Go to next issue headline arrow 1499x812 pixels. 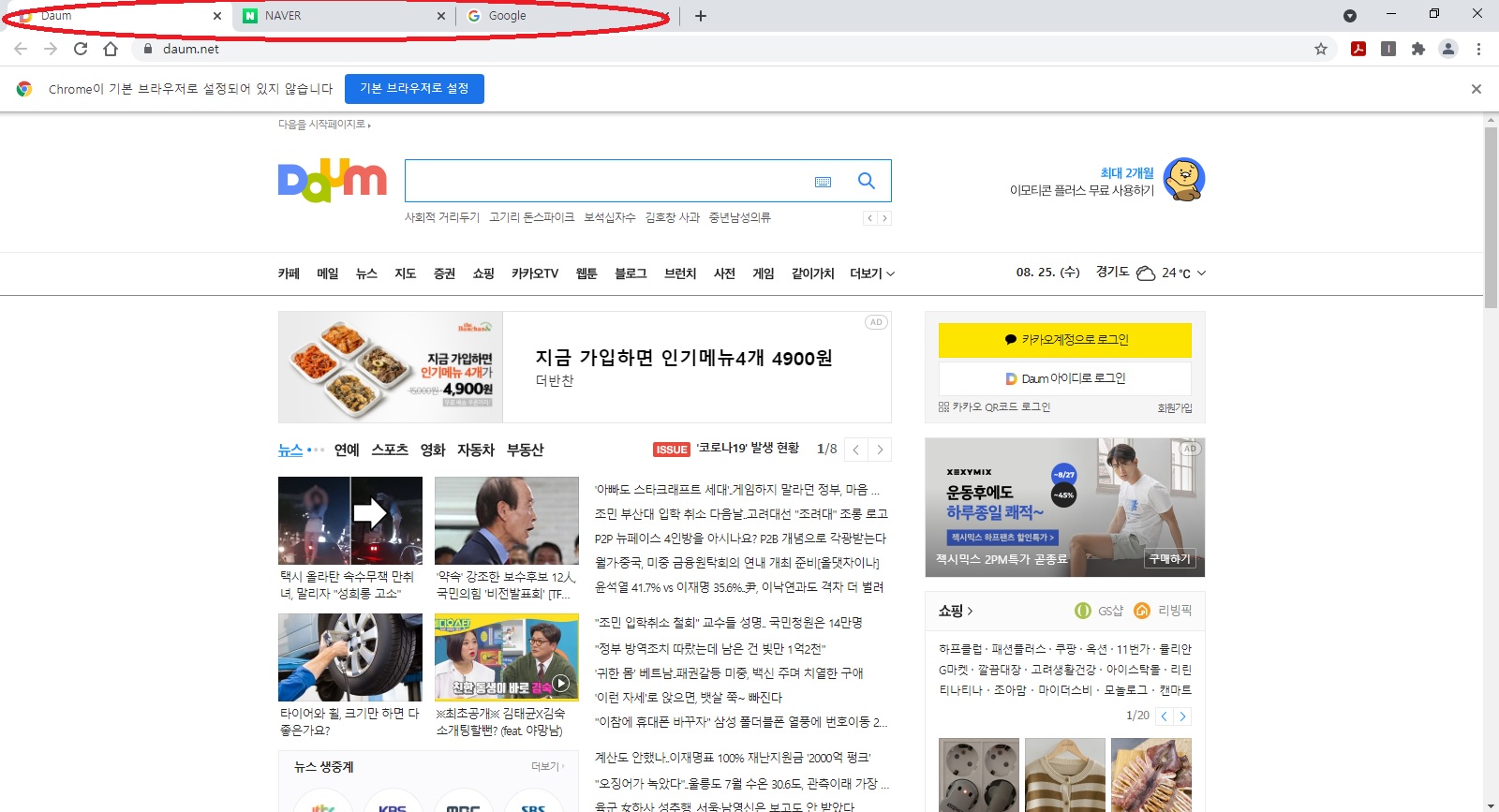(880, 450)
